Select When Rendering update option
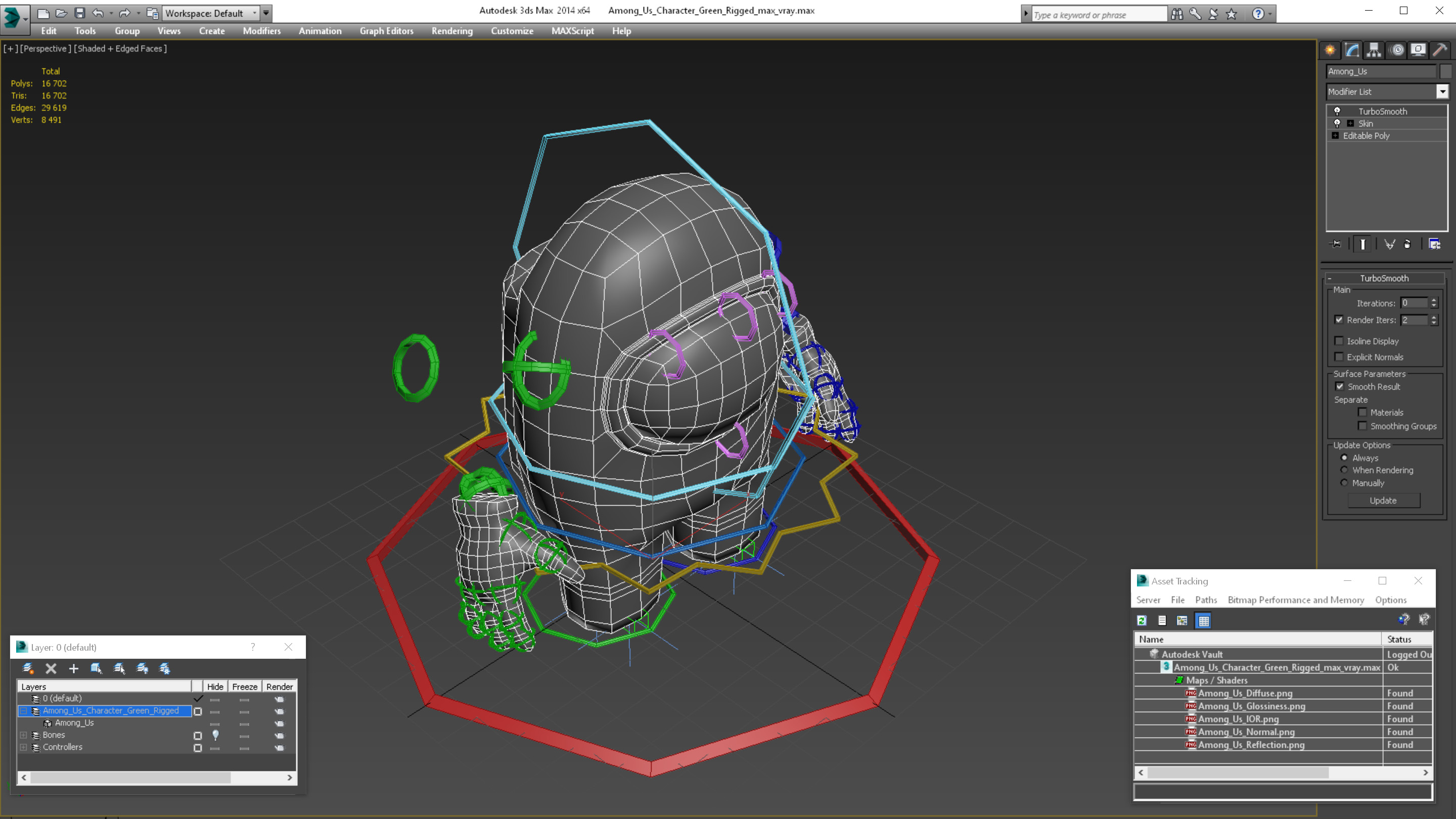This screenshot has height=819, width=1456. 1344,470
